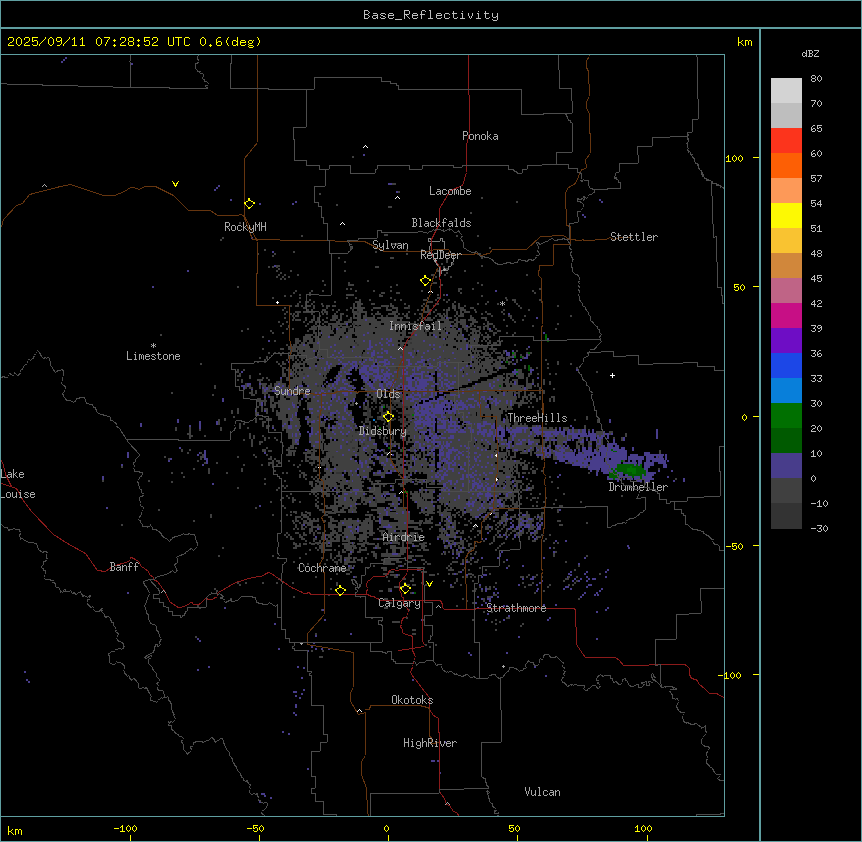Select the dark orange 57–60 dBZ swatch
Image resolution: width=862 pixels, height=842 pixels.
(x=786, y=165)
